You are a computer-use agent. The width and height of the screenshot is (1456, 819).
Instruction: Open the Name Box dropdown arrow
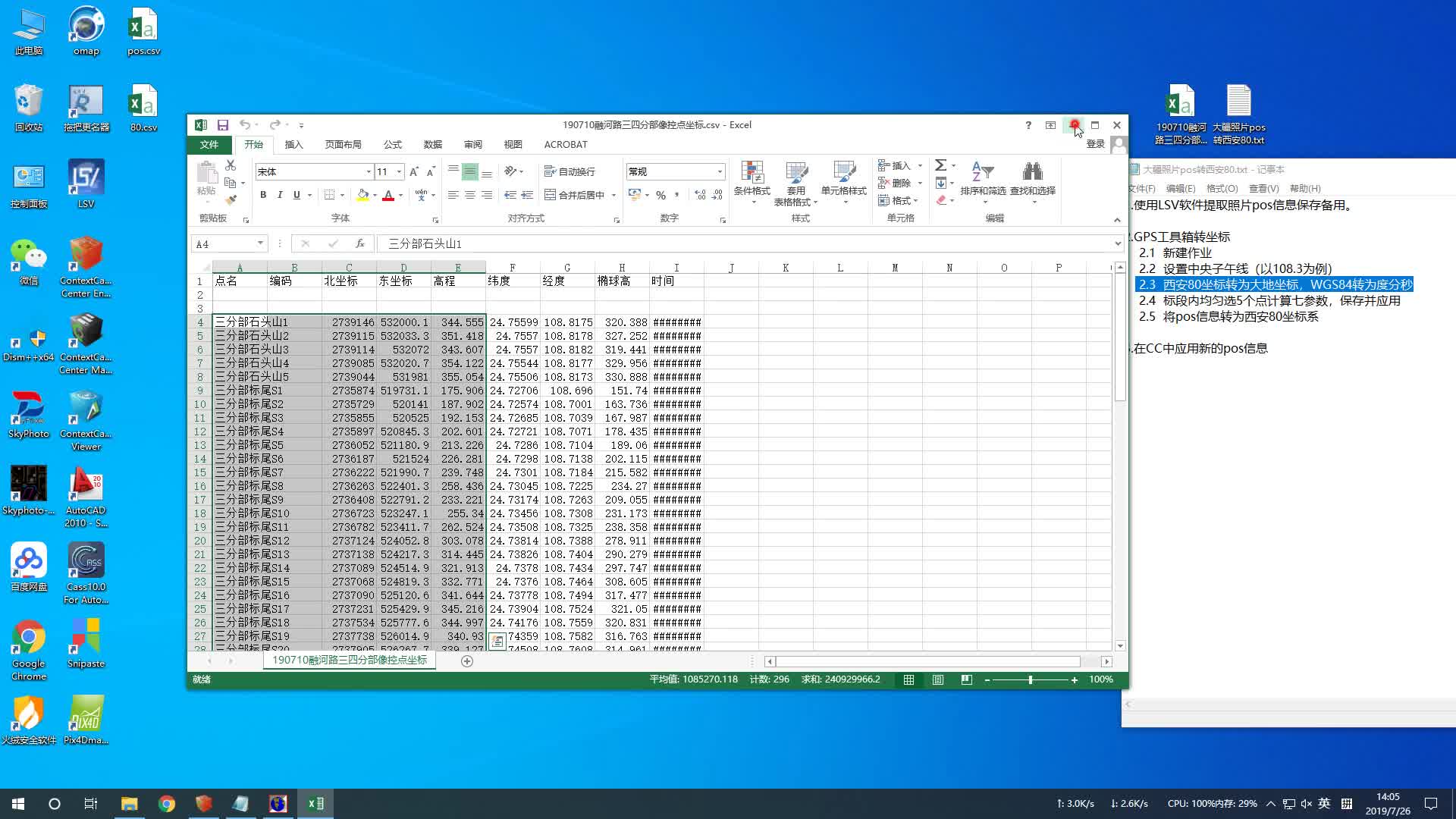click(260, 243)
